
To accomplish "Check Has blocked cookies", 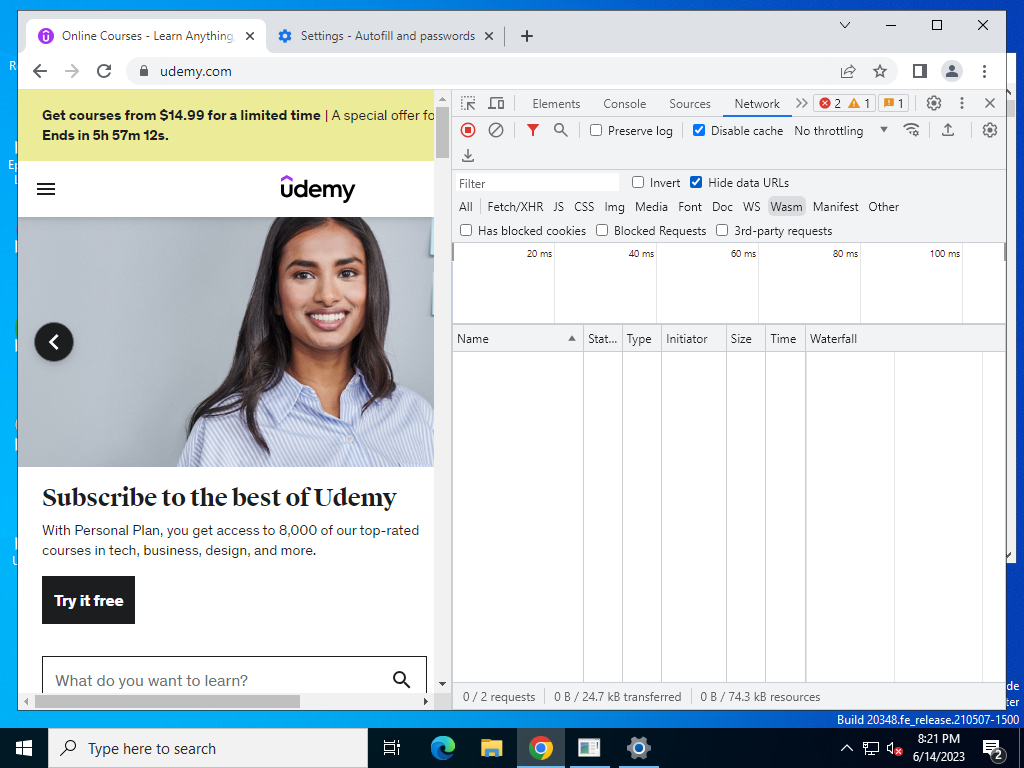I will click(x=466, y=230).
